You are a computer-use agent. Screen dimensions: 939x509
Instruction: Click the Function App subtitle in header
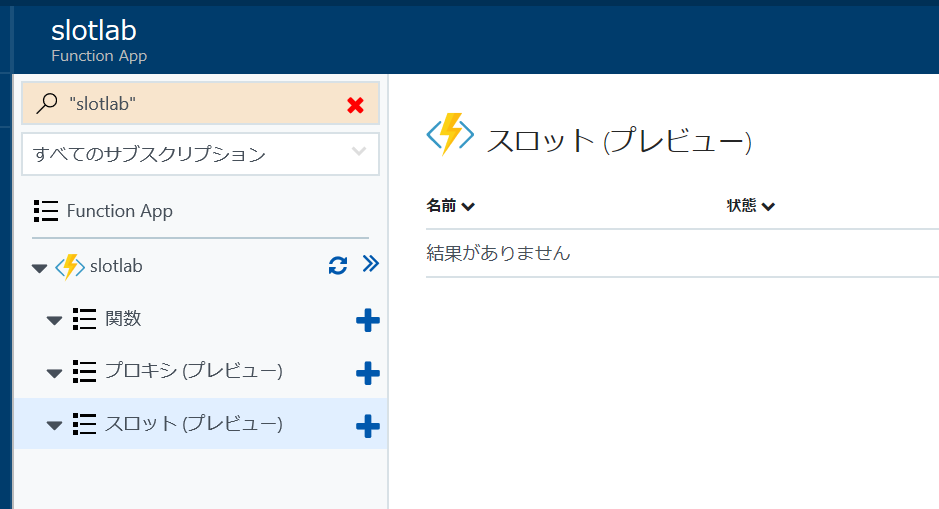[99, 56]
